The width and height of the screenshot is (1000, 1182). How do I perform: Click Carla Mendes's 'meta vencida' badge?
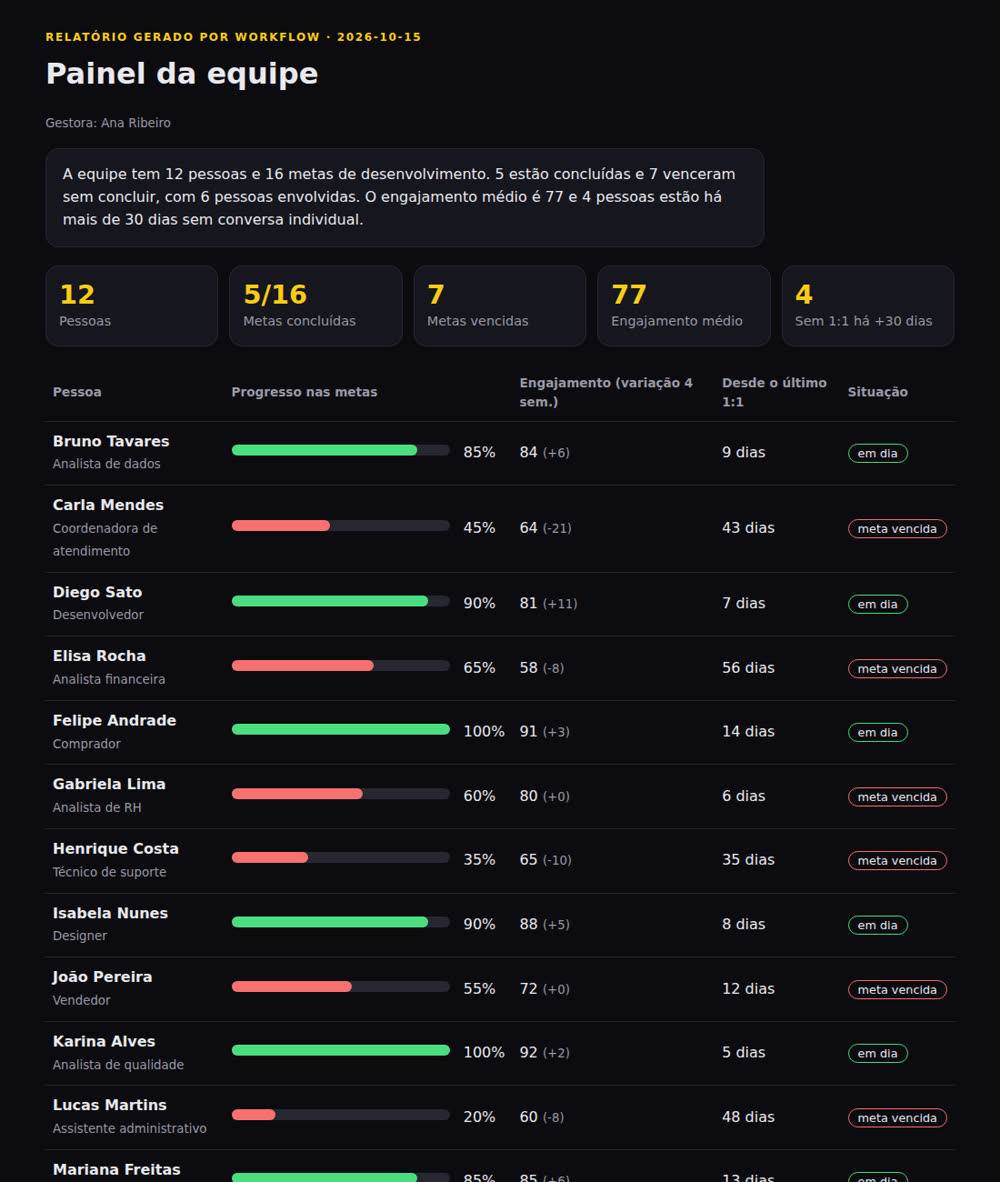(x=898, y=528)
